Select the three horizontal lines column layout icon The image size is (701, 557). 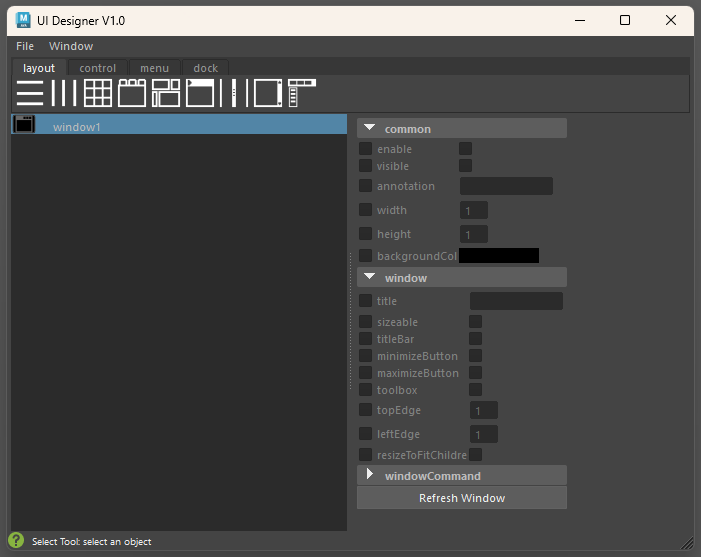pos(30,93)
